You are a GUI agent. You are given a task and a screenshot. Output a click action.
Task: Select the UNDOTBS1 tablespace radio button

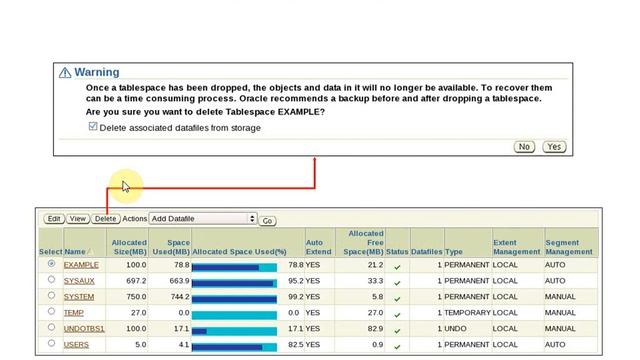pos(51,327)
